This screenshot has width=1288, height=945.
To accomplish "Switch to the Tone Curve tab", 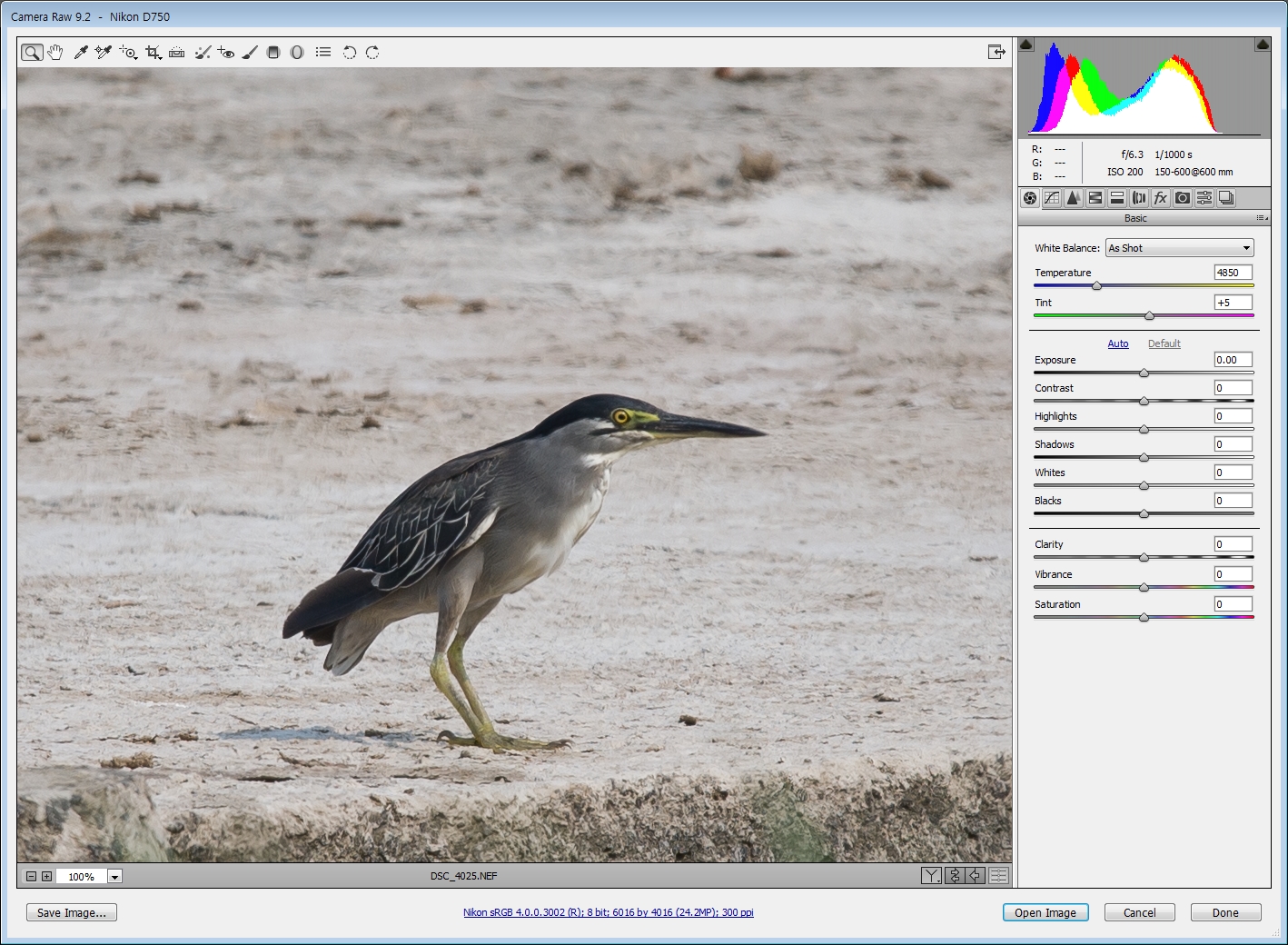I will (x=1052, y=198).
